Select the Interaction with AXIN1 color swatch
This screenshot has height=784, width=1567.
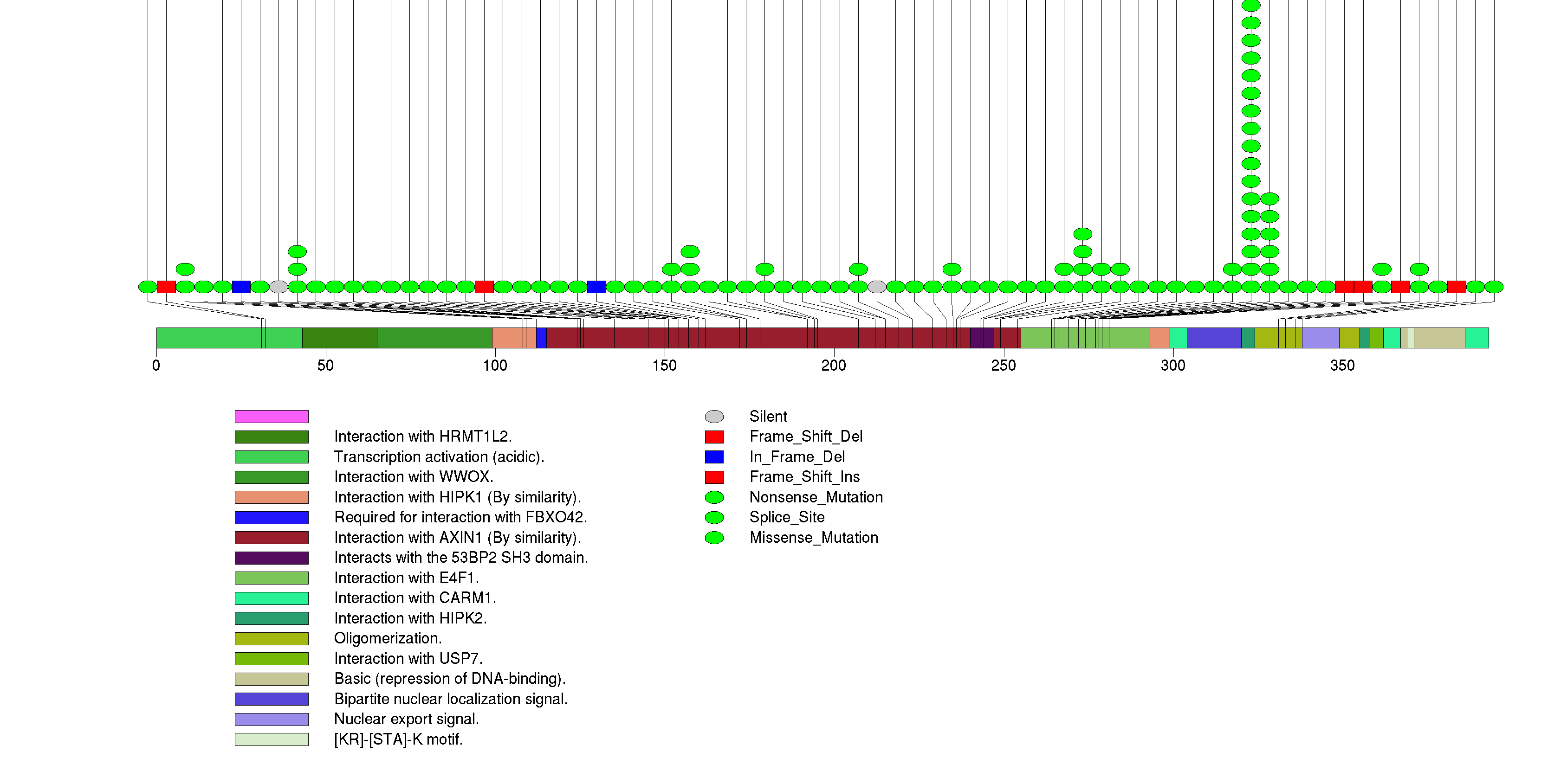(x=272, y=538)
